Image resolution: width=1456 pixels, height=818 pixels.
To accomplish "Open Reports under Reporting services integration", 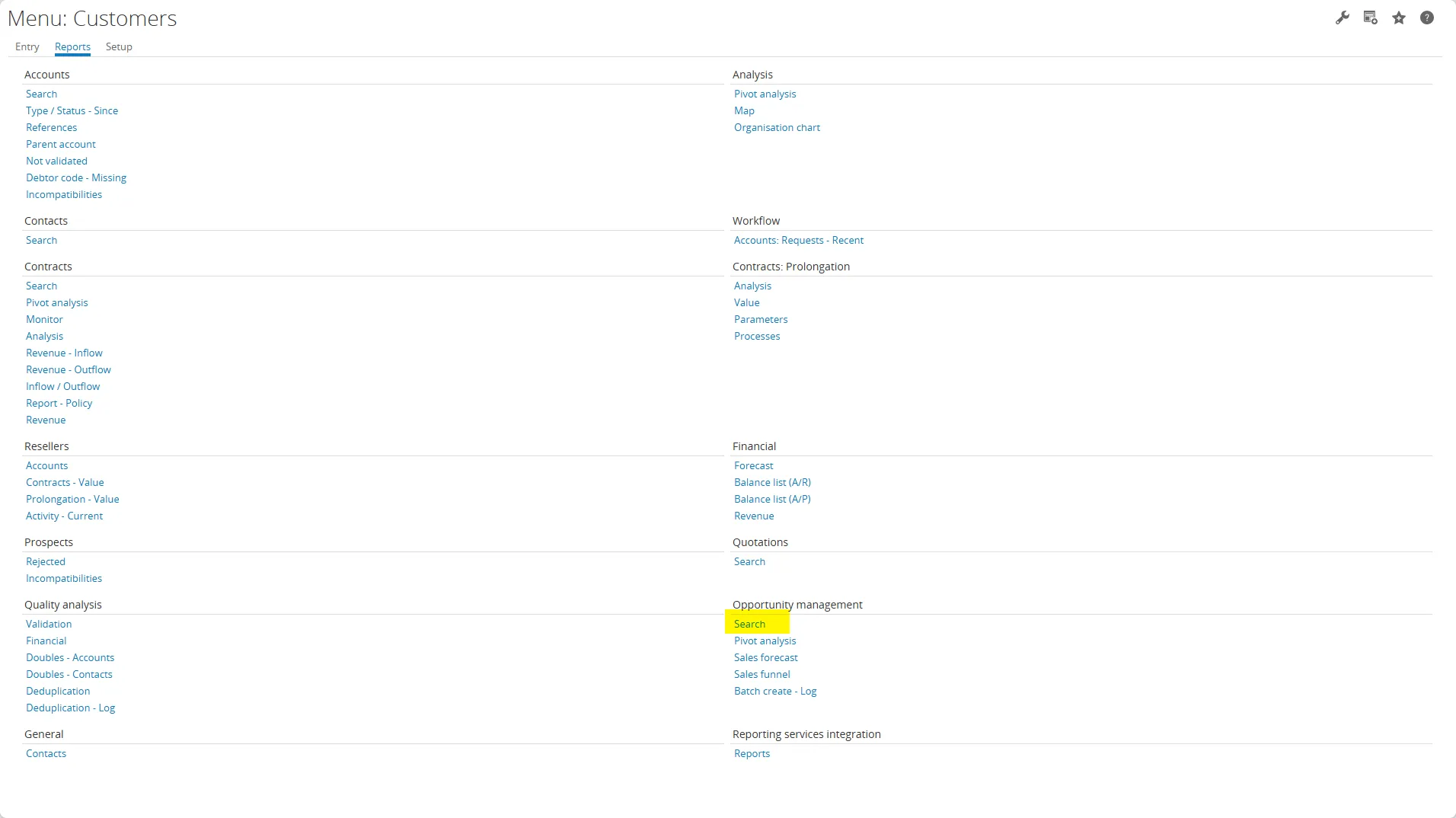I will (x=752, y=753).
